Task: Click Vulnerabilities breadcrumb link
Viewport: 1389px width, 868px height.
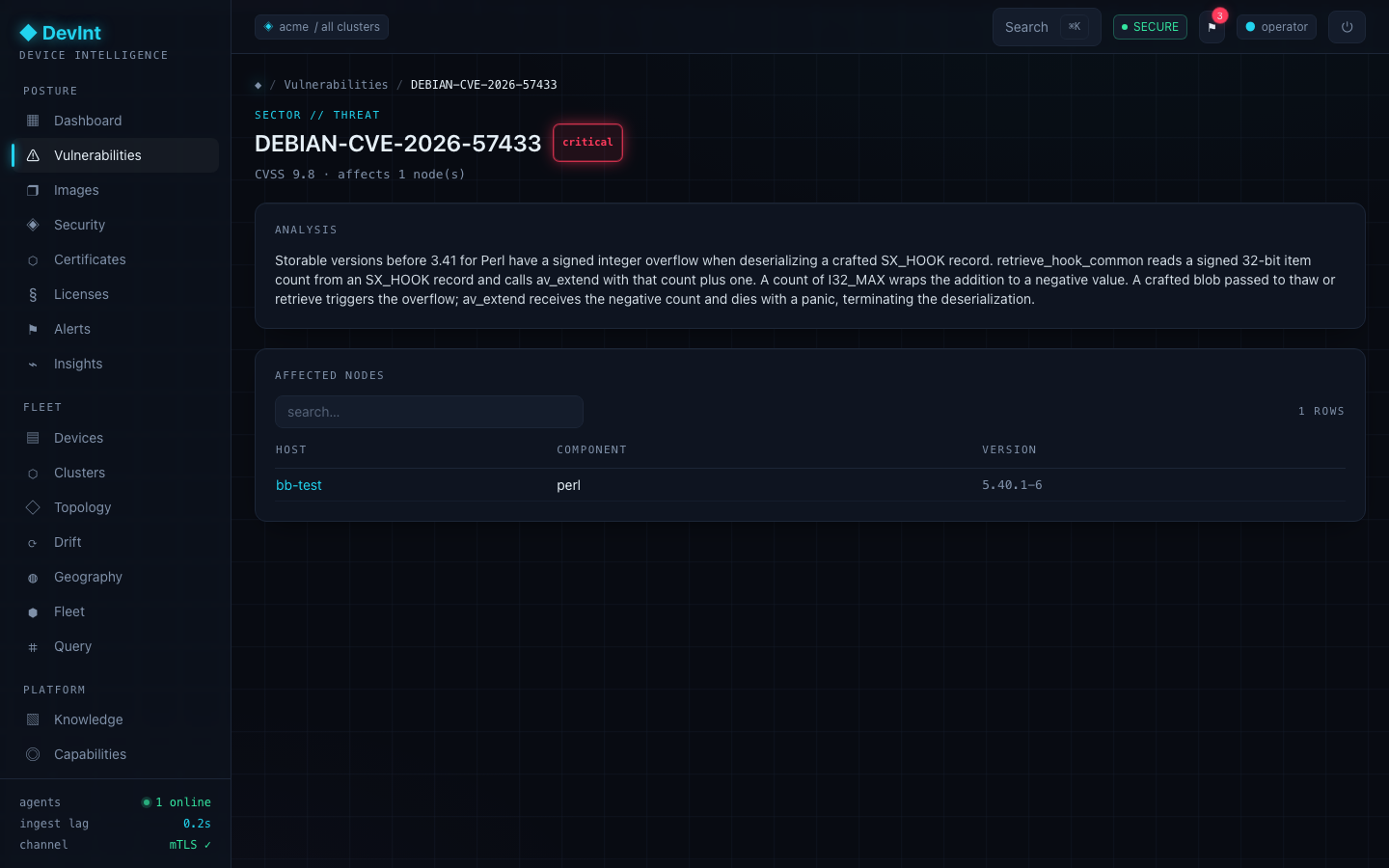Action: pos(336,85)
